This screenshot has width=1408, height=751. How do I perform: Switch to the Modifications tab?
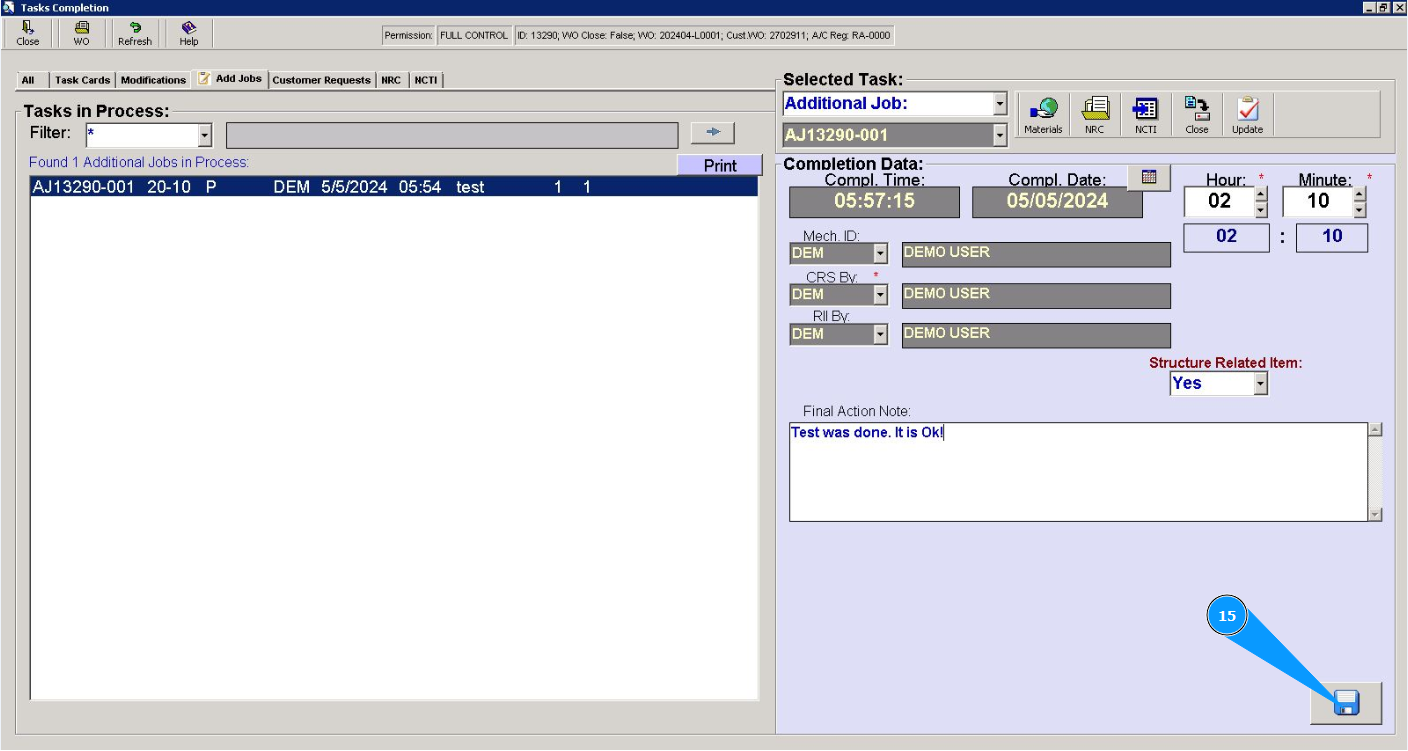pos(153,80)
